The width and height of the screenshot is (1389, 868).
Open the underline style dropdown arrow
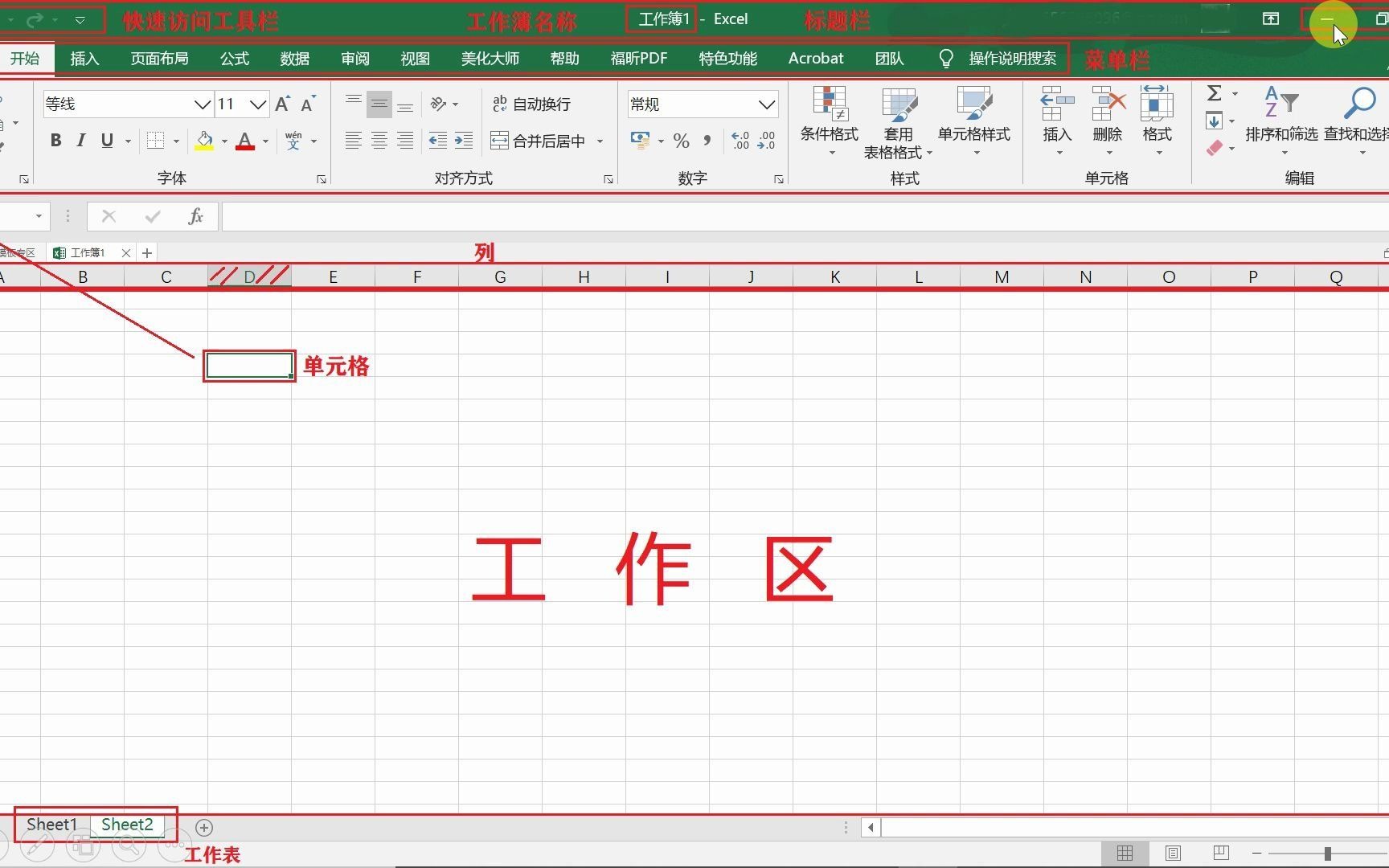pos(128,141)
